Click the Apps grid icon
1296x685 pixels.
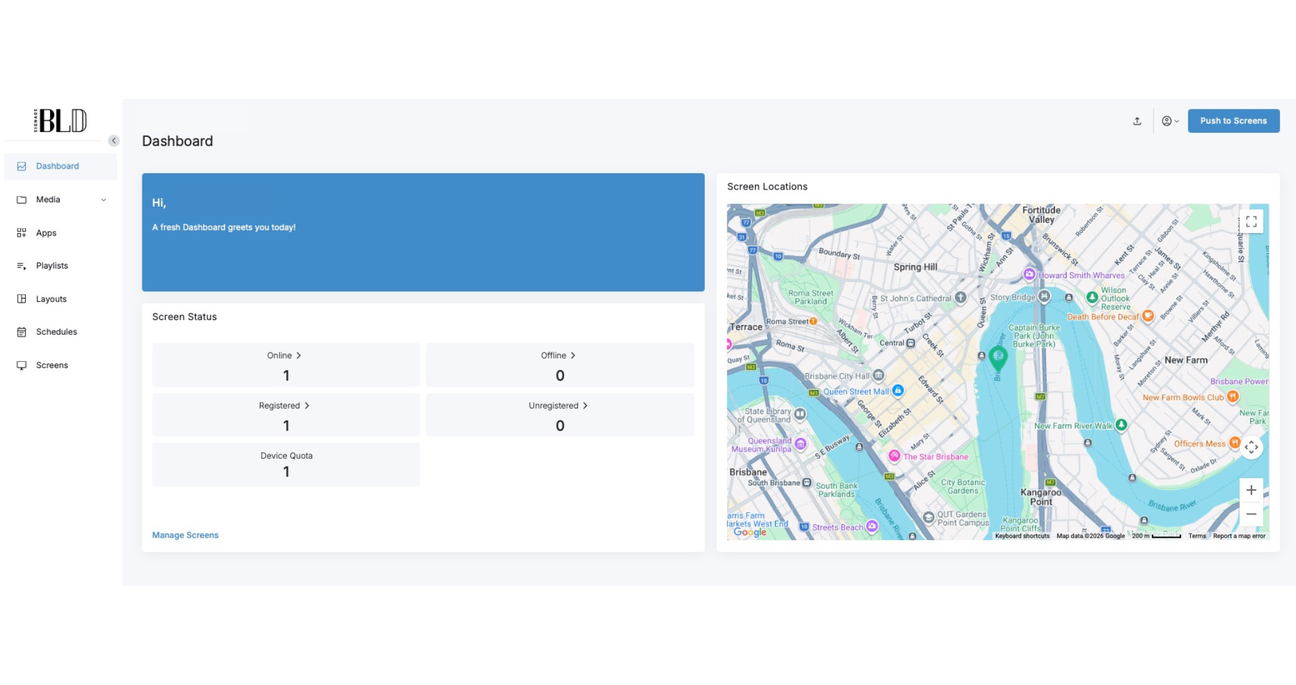pyautogui.click(x=22, y=233)
